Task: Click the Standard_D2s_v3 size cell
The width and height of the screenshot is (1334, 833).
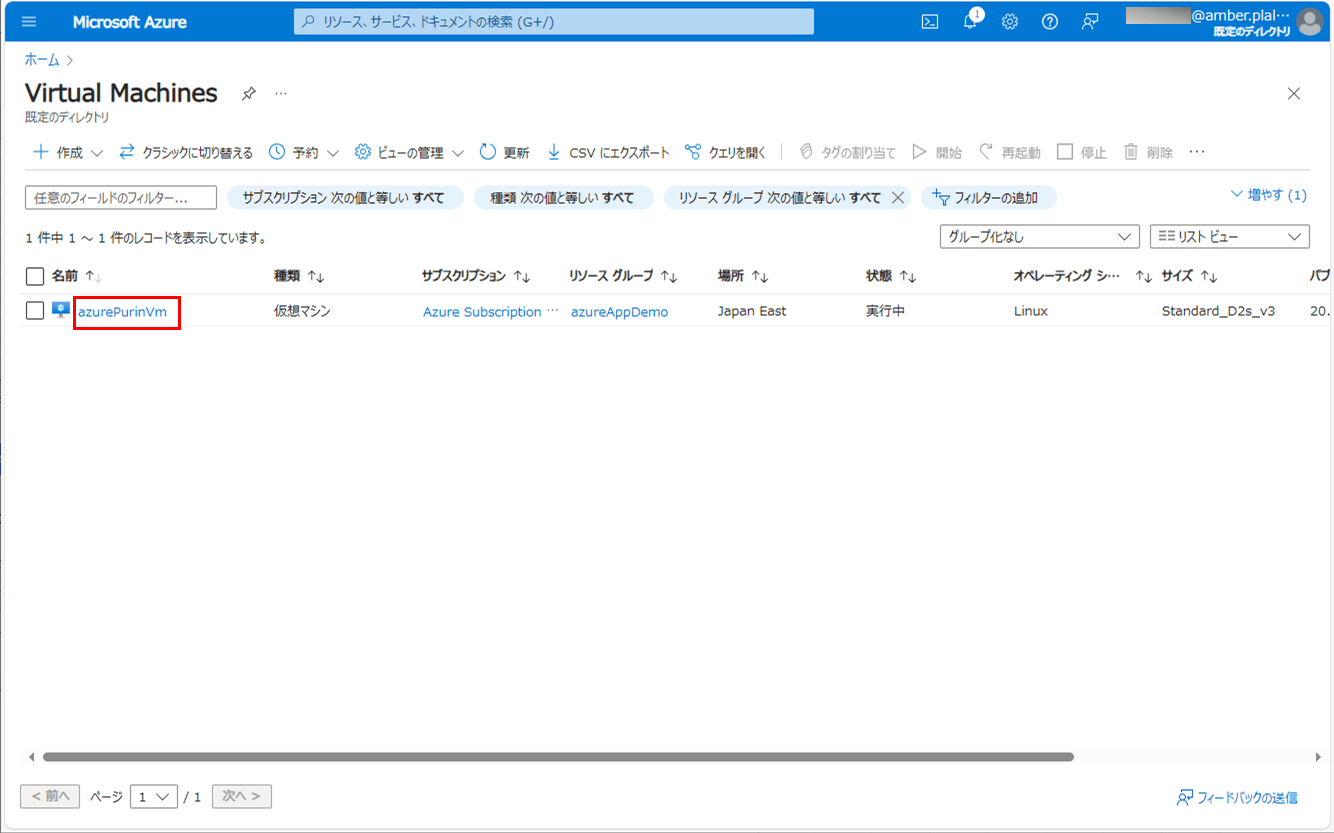Action: pyautogui.click(x=1218, y=311)
